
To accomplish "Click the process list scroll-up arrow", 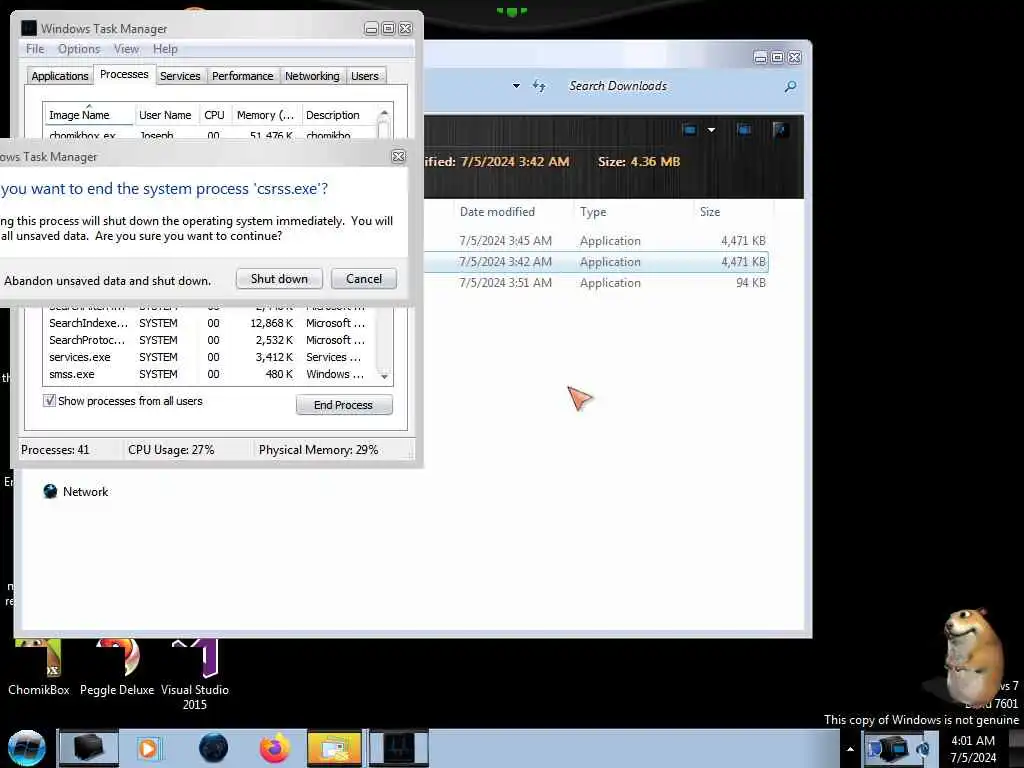I will (384, 114).
